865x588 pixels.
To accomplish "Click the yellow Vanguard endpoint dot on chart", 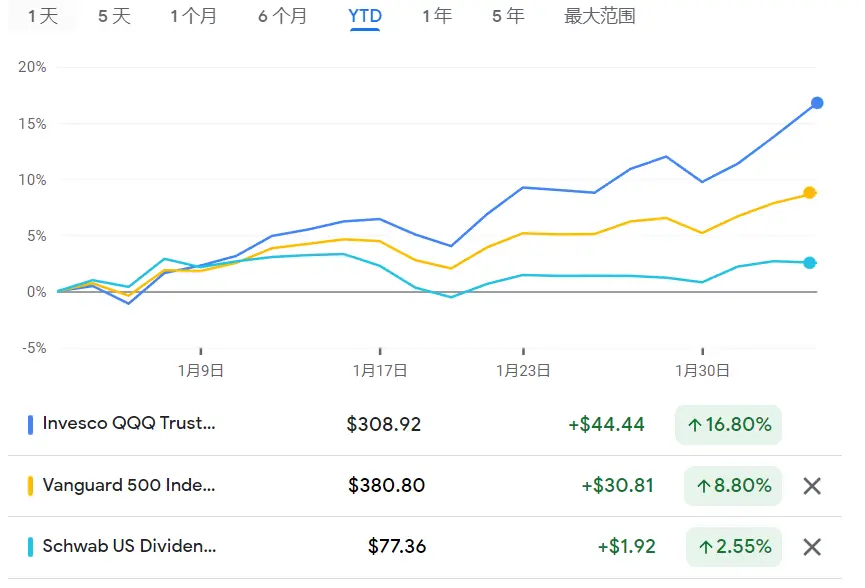I will coord(809,193).
